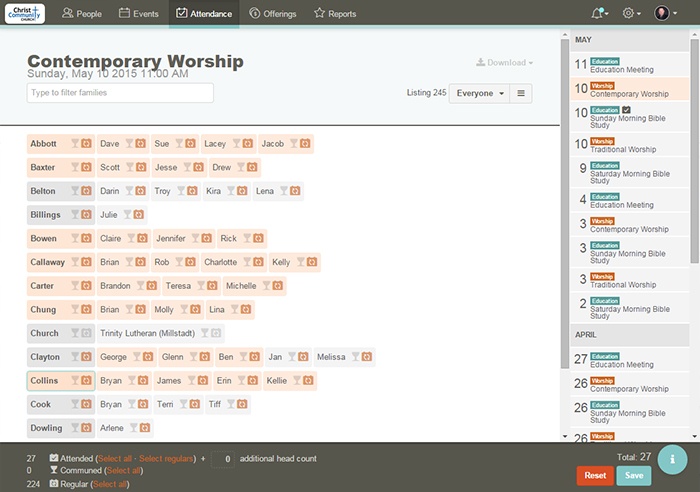Viewport: 700px width, 492px height.
Task: Expand the Everyone filter dropdown
Action: pos(479,93)
